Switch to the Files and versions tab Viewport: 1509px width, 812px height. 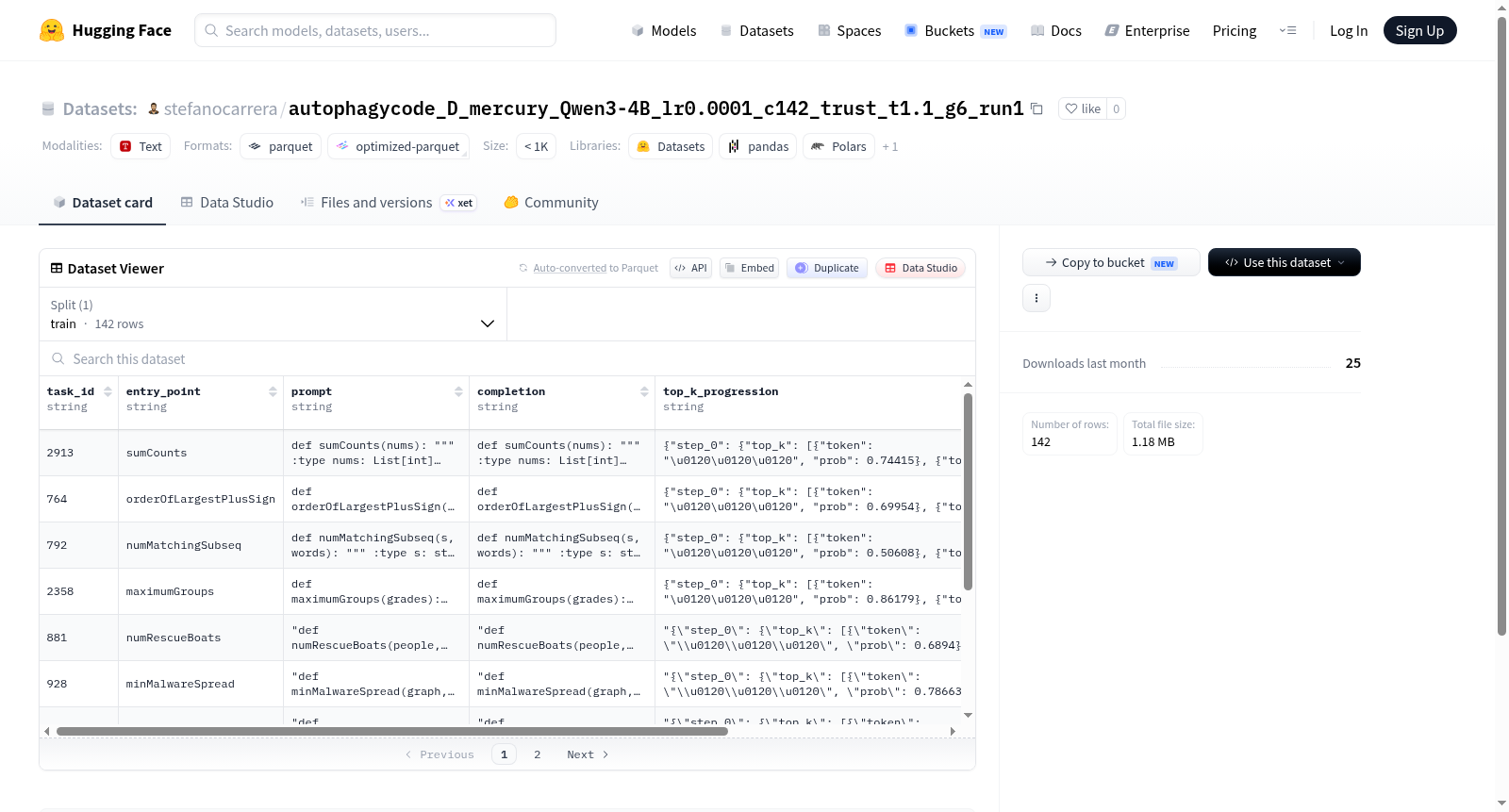point(389,202)
